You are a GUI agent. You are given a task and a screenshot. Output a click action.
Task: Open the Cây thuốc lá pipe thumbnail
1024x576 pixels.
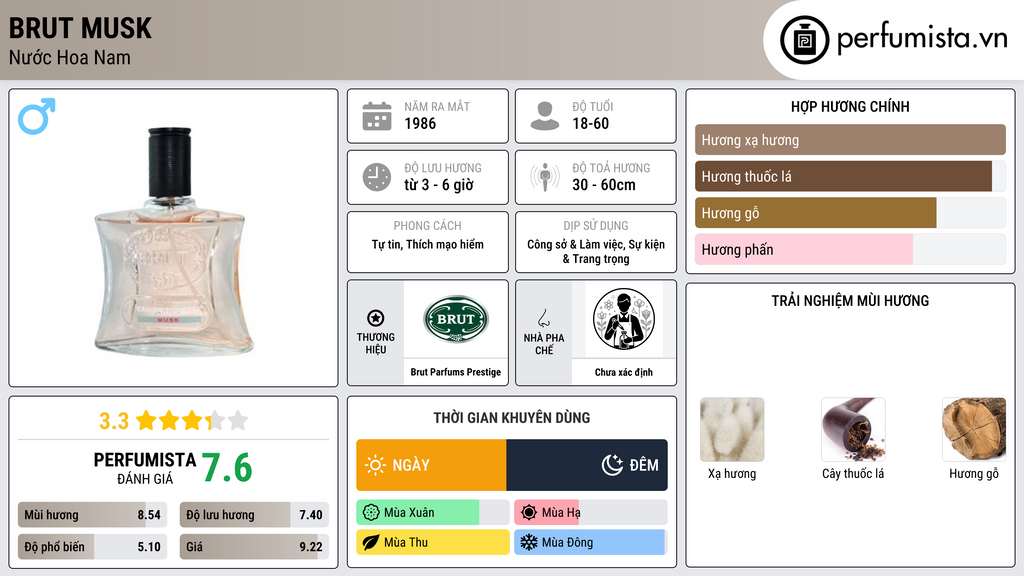point(853,430)
